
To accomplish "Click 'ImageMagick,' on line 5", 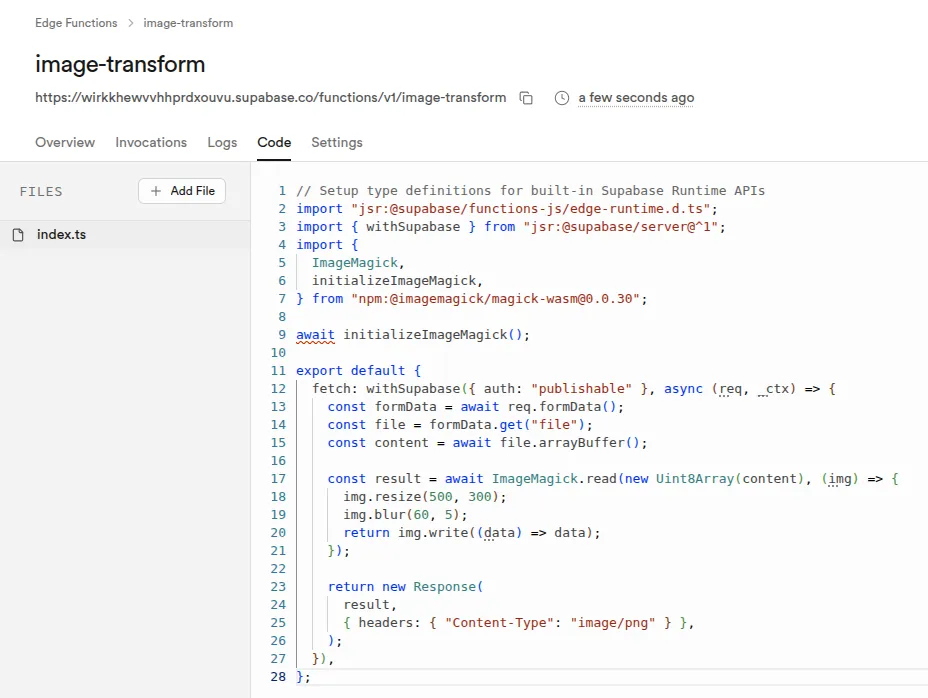I will [358, 263].
